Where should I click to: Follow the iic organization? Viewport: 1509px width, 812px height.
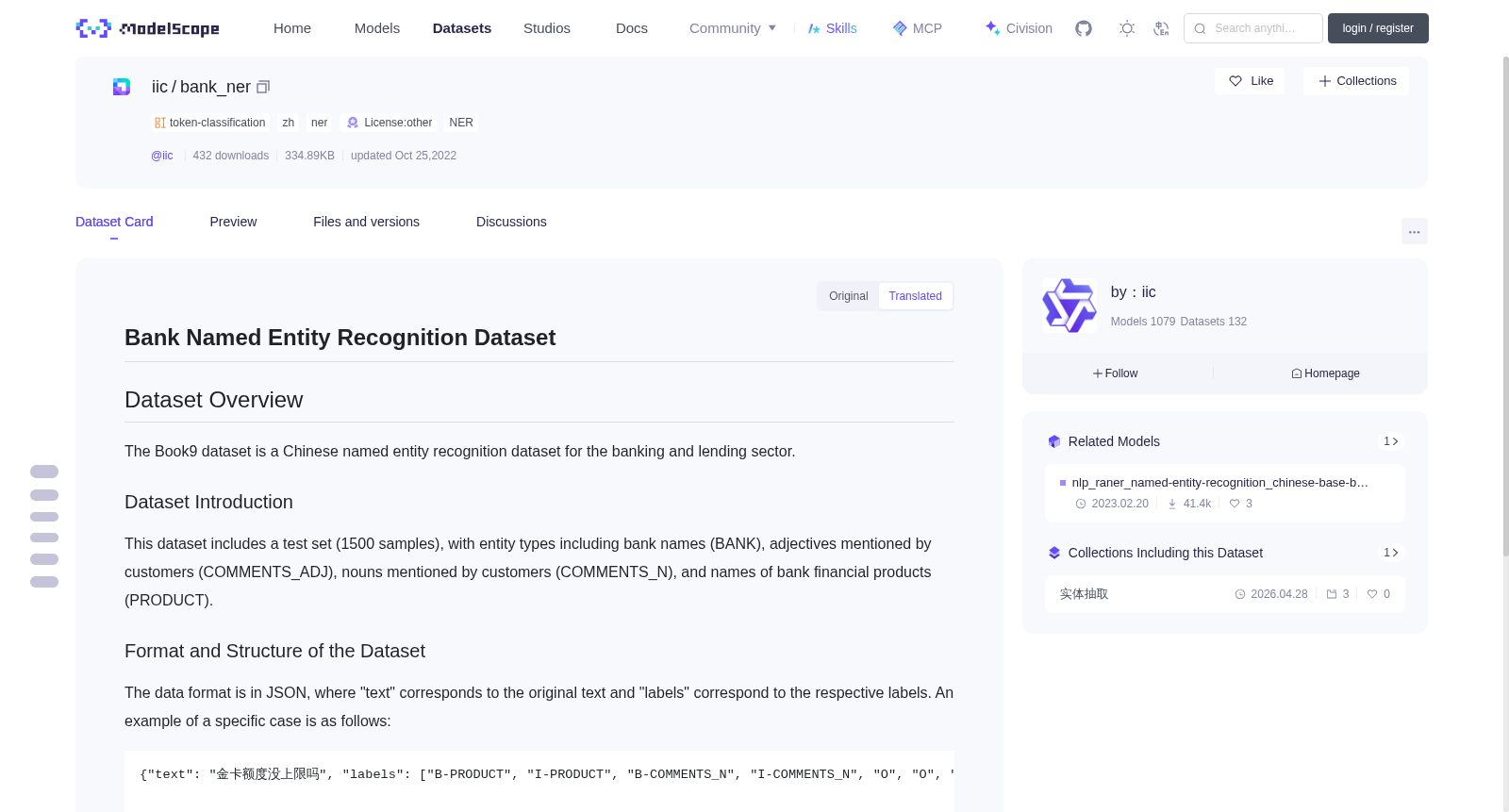[x=1116, y=373]
